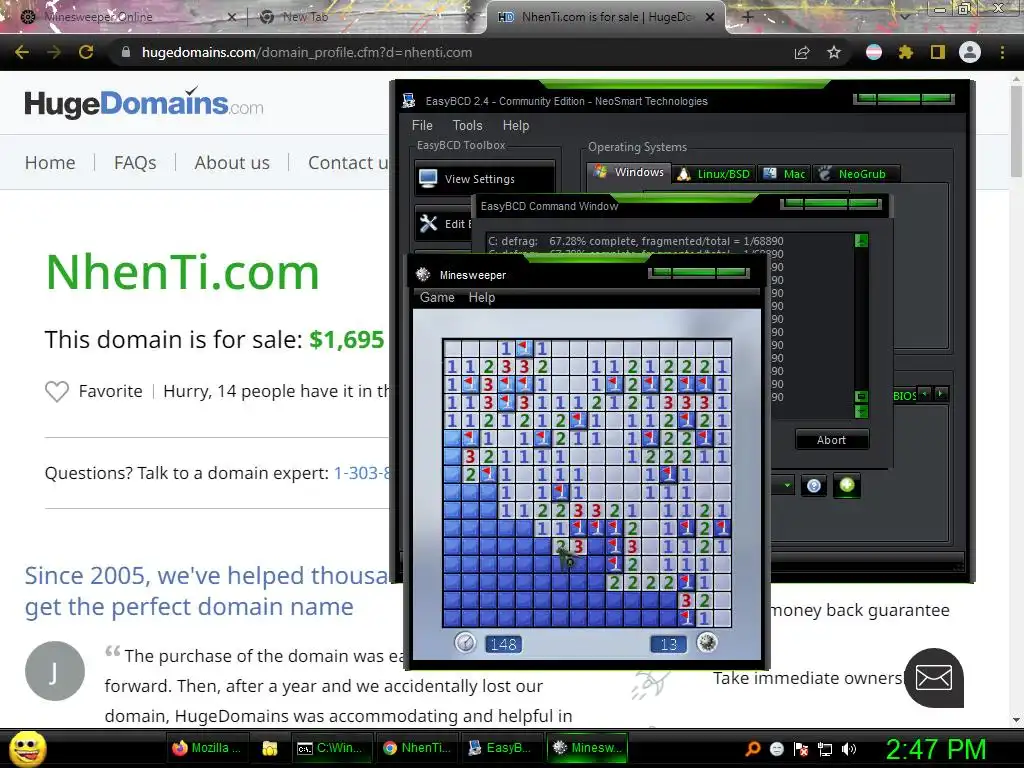Switch to the Linux/BSD tab
This screenshot has width=1024, height=768.
pyautogui.click(x=714, y=174)
